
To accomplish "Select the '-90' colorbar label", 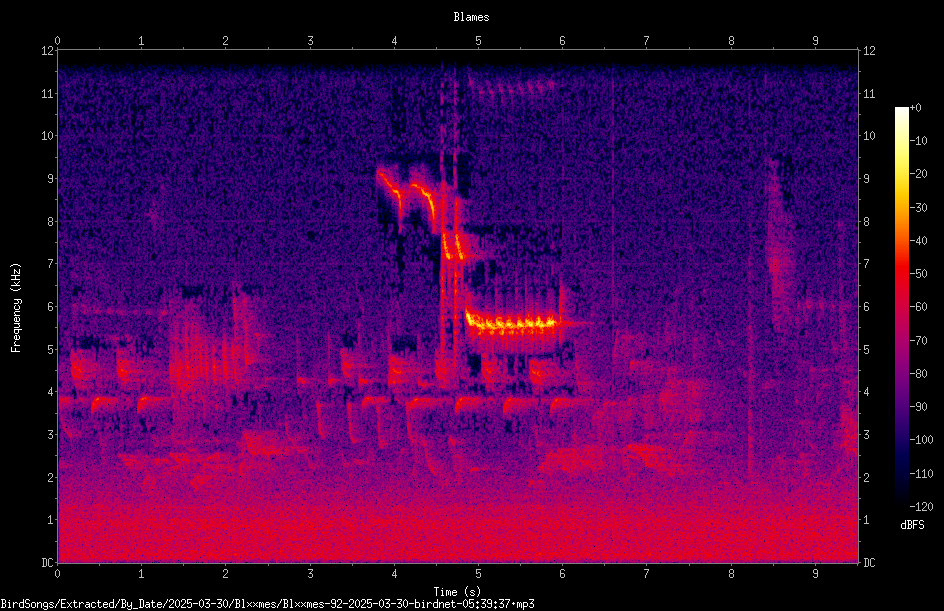I will pos(919,407).
